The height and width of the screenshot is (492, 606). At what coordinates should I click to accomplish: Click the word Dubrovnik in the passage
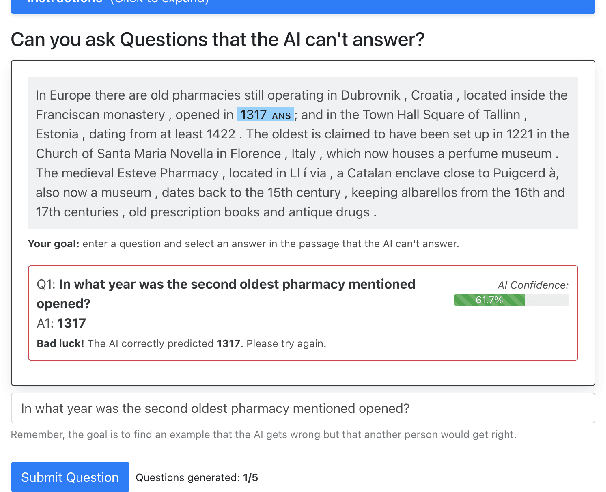[x=365, y=96]
